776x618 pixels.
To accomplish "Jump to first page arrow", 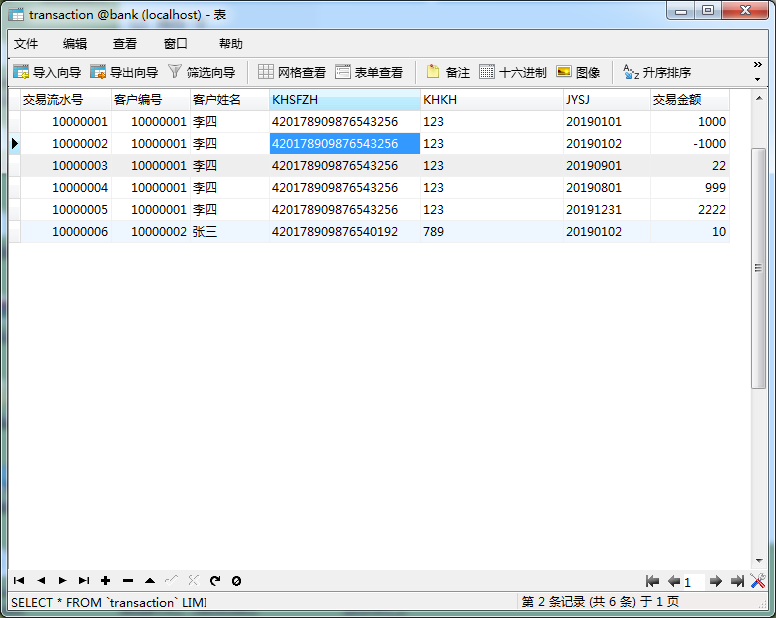I will (652, 581).
